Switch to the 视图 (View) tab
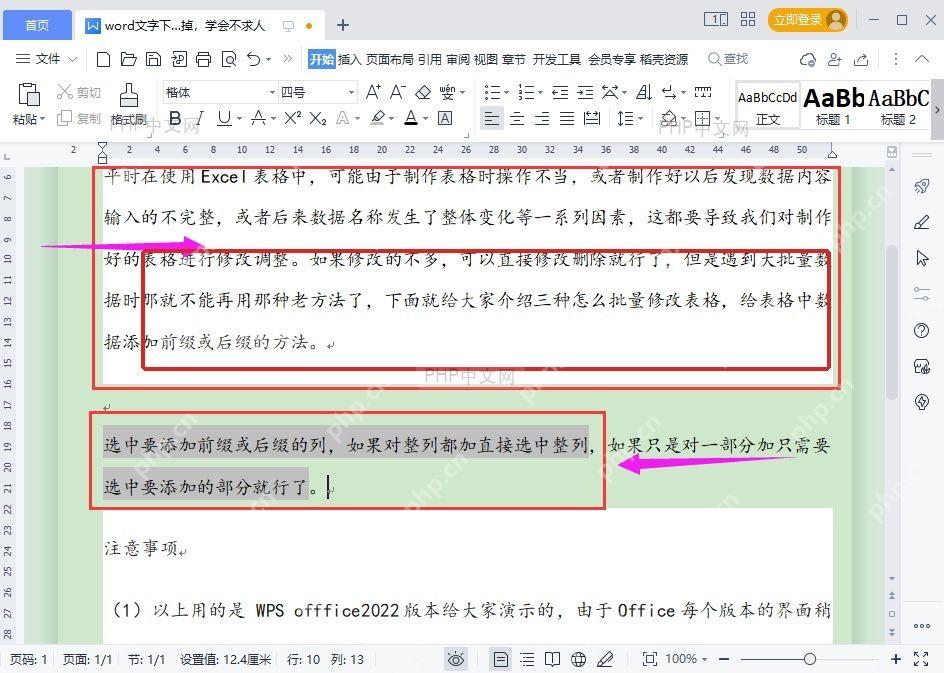 (486, 59)
